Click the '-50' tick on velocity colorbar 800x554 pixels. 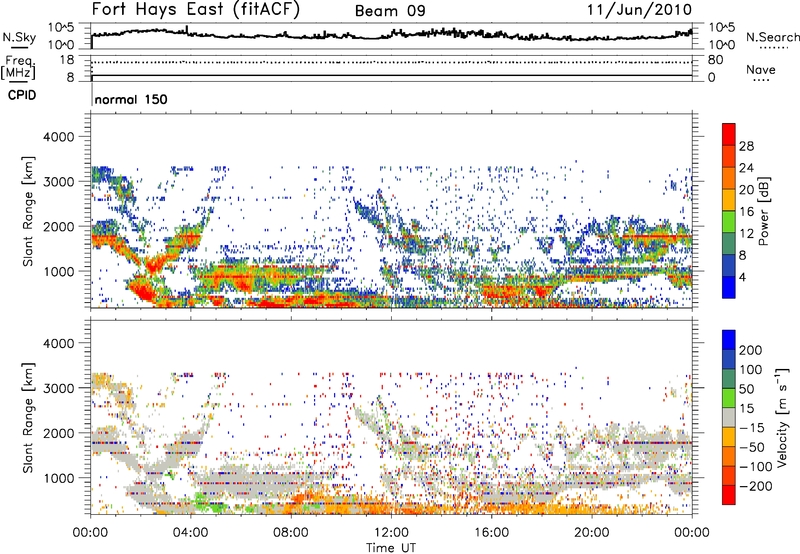click(752, 447)
